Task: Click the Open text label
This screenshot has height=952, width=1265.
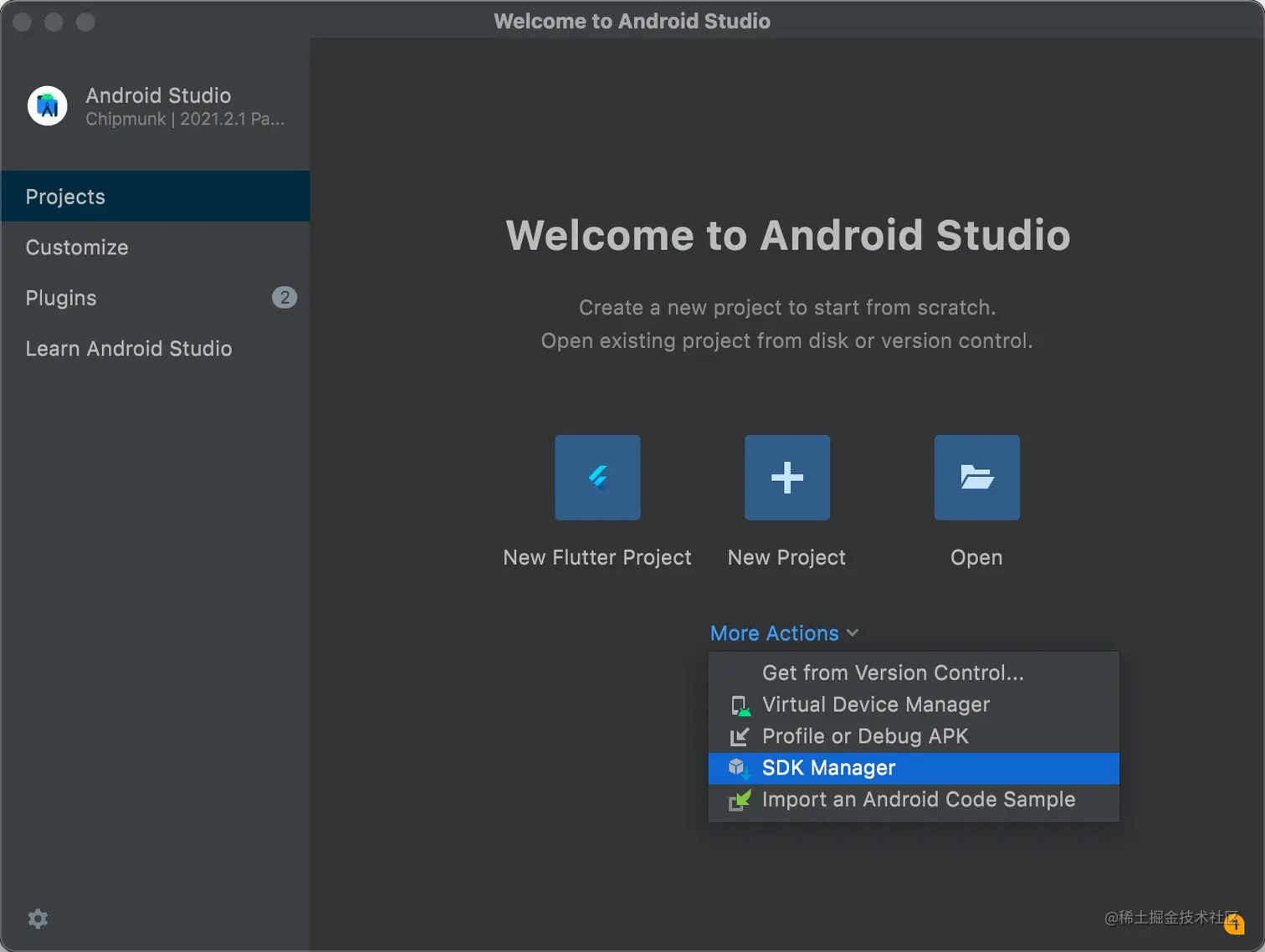Action: coord(976,558)
